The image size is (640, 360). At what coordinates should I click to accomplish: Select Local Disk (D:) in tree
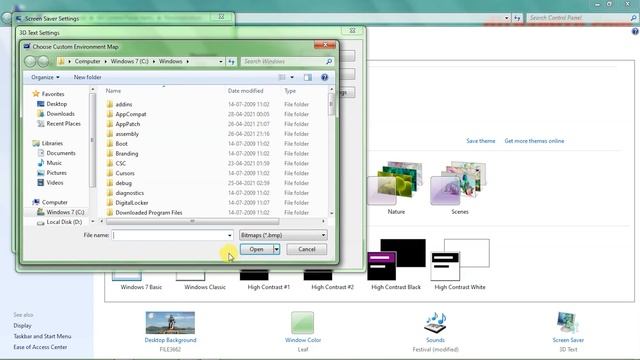pyautogui.click(x=64, y=222)
